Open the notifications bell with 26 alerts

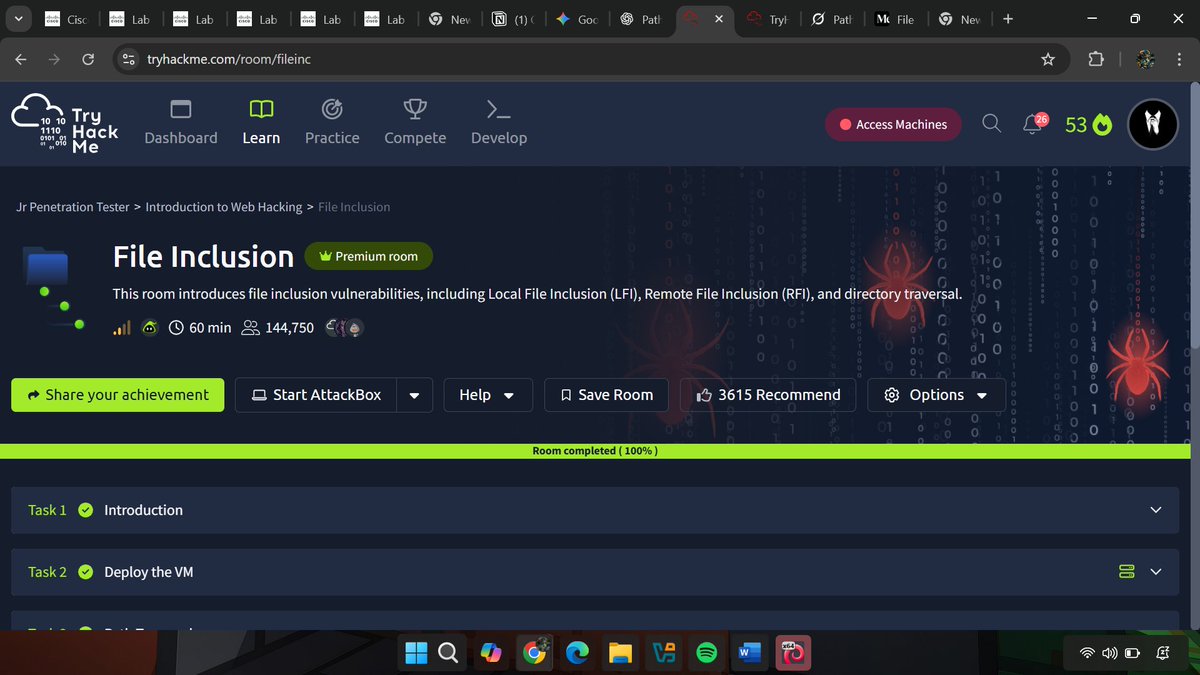click(1032, 124)
